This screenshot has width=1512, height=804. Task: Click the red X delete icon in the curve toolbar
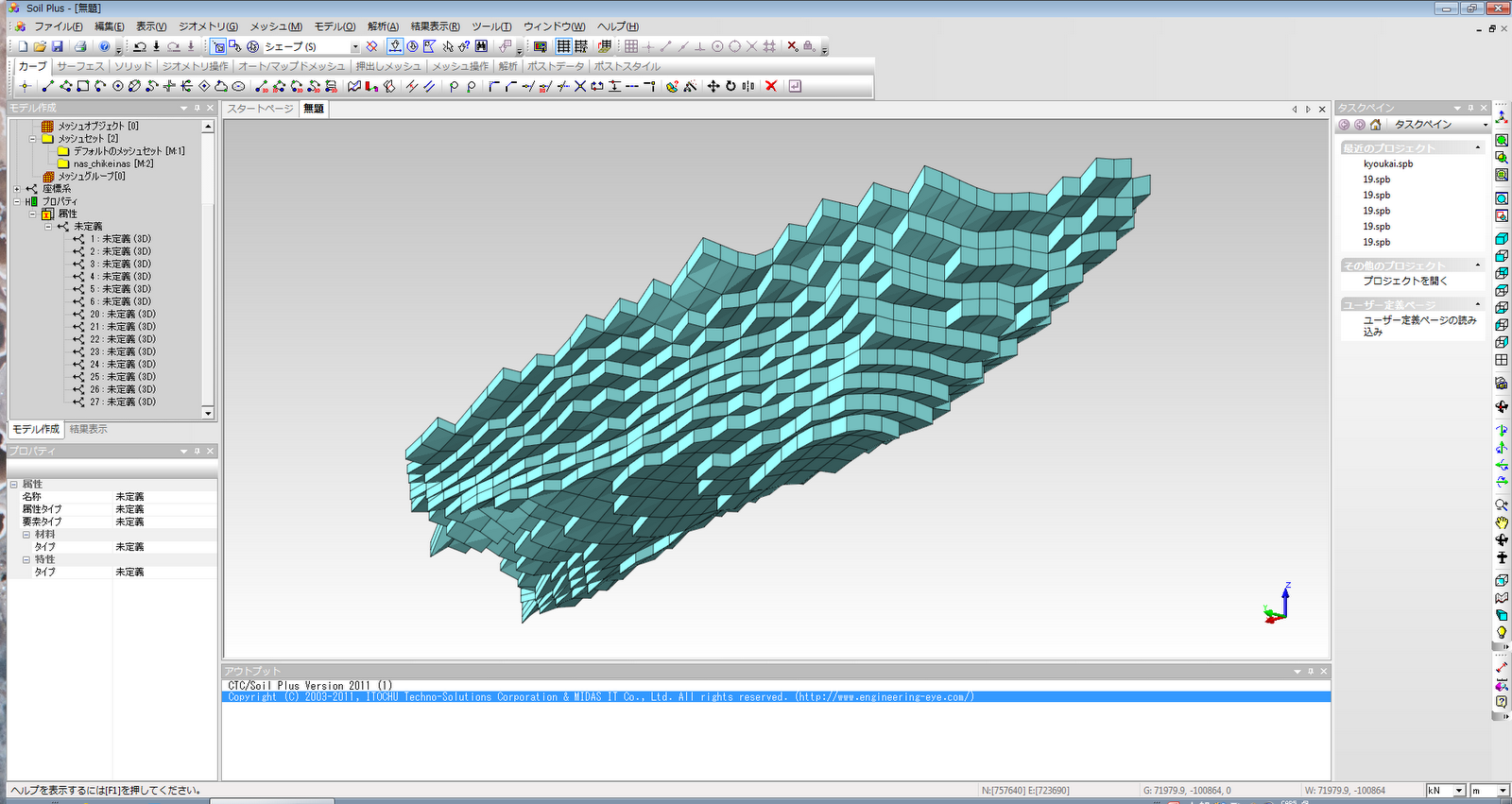pos(771,86)
